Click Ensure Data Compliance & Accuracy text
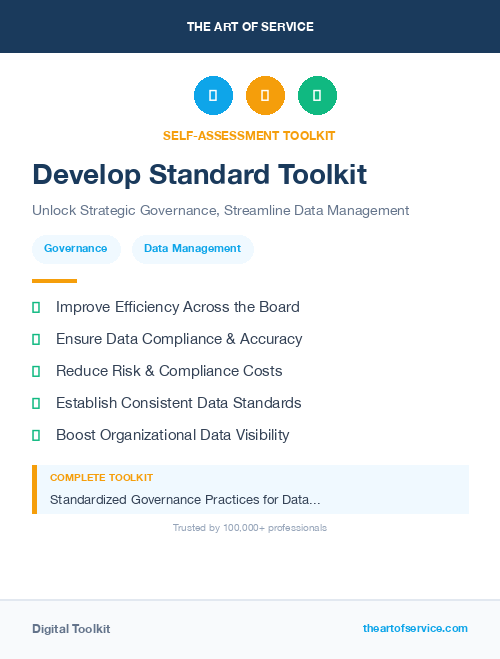 click(179, 339)
